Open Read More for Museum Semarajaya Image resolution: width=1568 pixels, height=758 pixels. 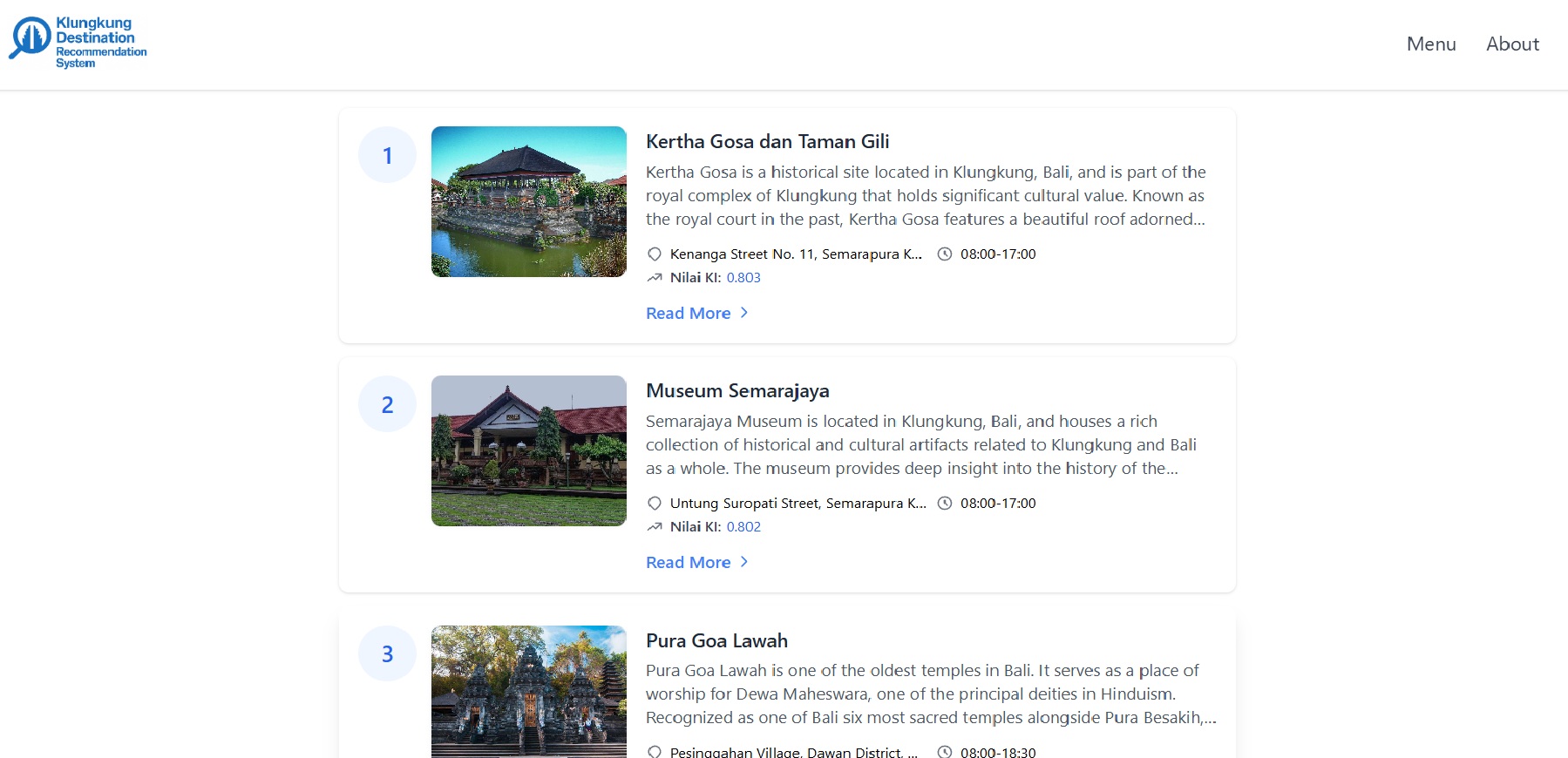[x=688, y=562]
